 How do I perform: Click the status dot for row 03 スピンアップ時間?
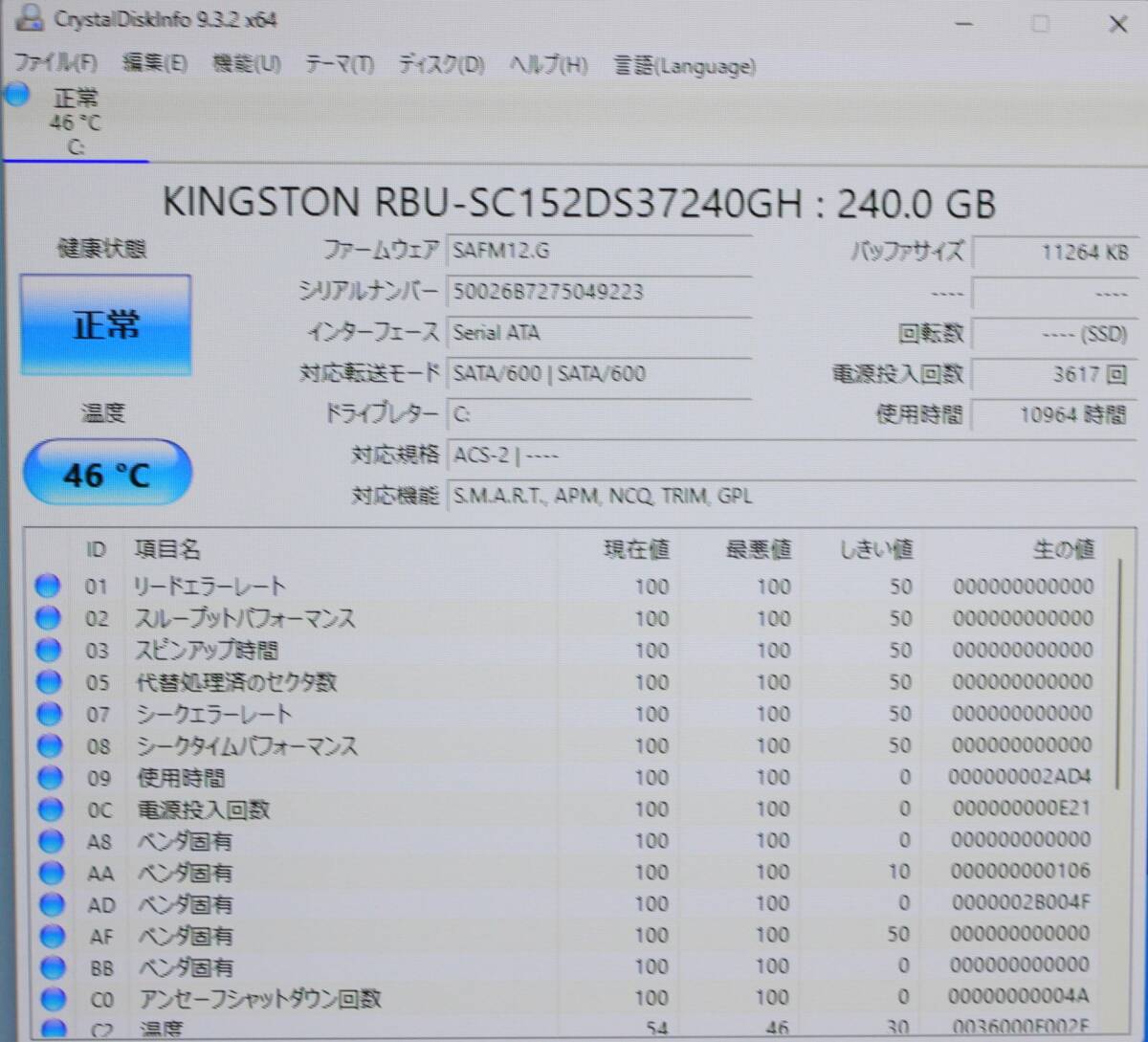(x=48, y=650)
